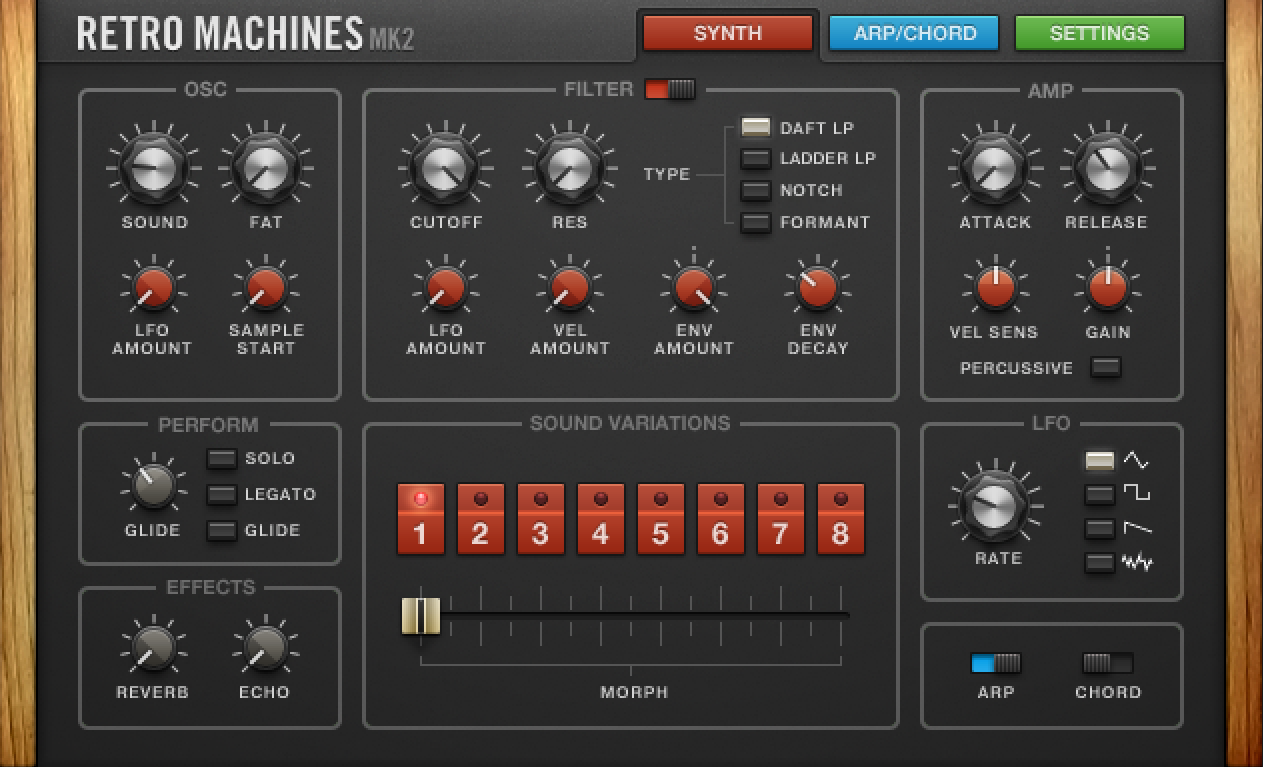Screen dimensions: 1263x767
Task: Click the Morph slider handle
Action: (421, 616)
